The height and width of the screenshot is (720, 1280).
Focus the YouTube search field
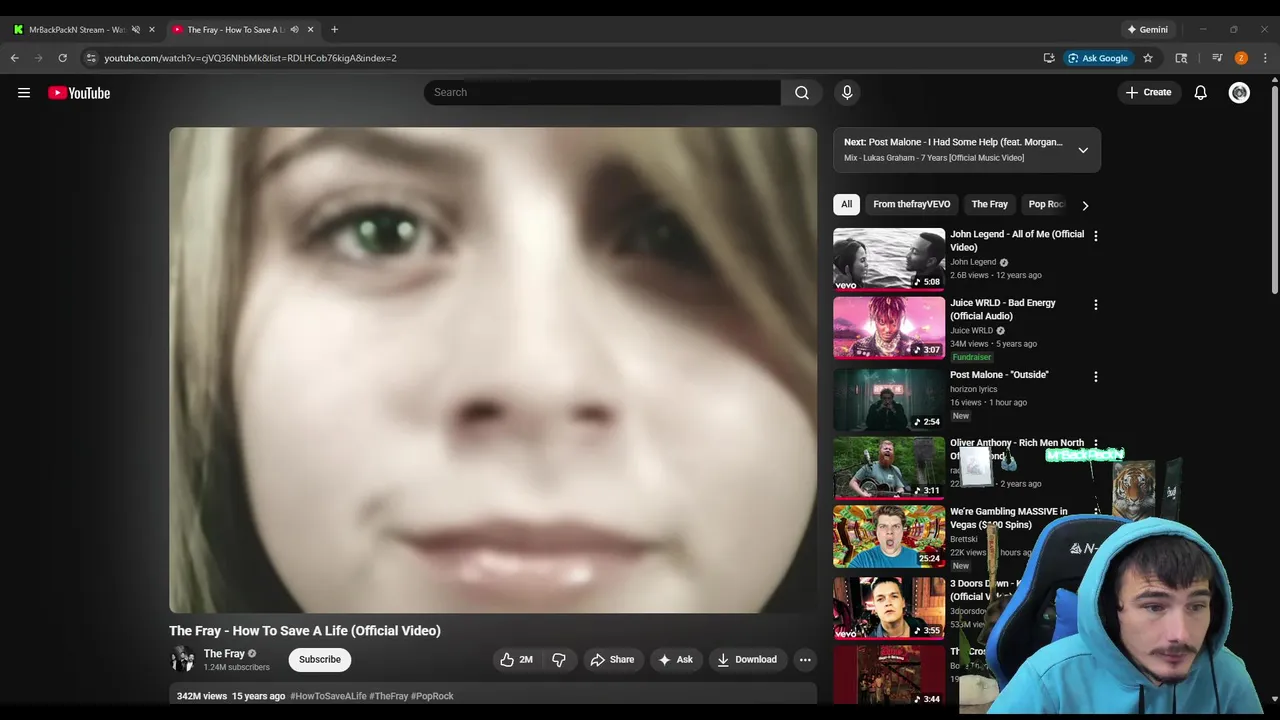(x=602, y=92)
